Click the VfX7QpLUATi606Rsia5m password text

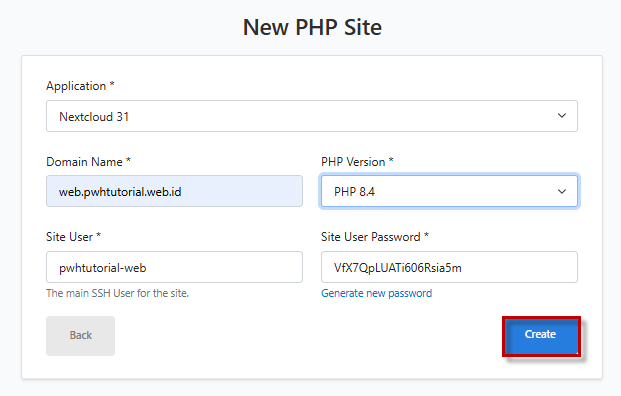(398, 268)
